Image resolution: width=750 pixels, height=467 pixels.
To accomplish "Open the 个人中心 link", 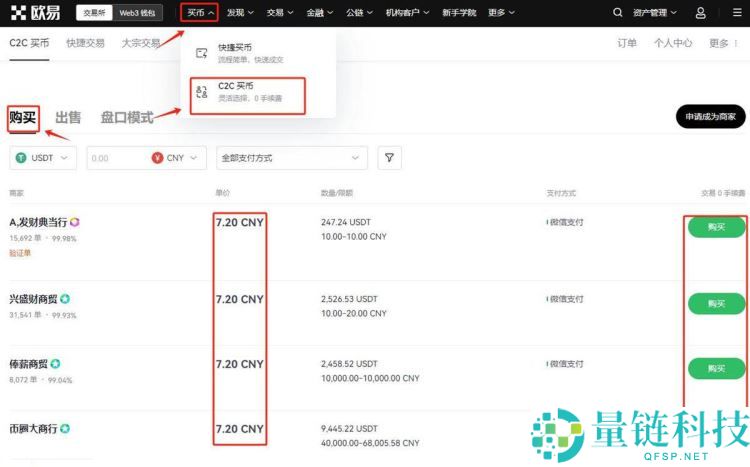I will click(x=673, y=43).
